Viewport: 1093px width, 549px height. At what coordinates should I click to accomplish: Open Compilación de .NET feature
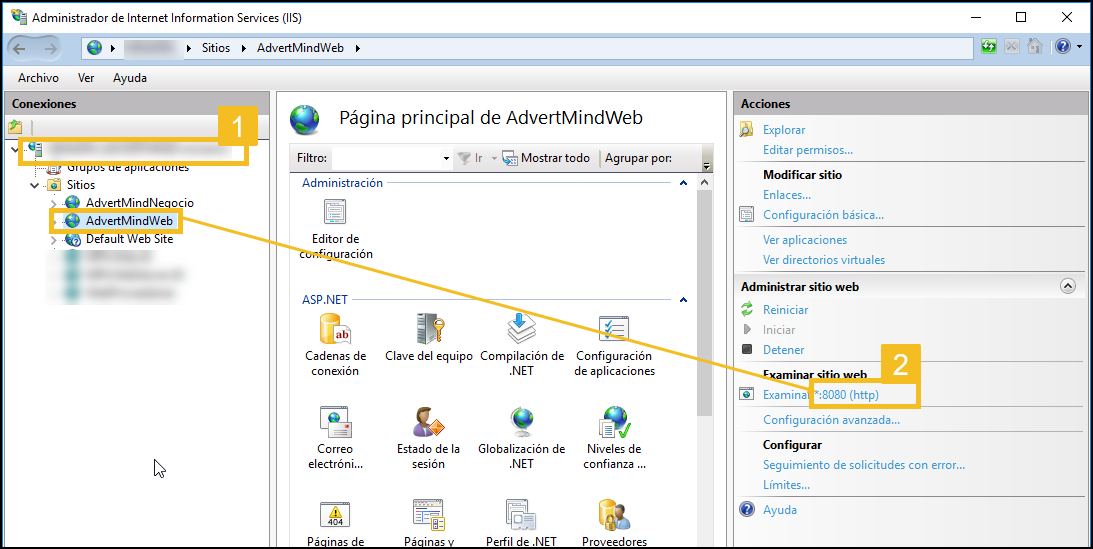(x=522, y=345)
